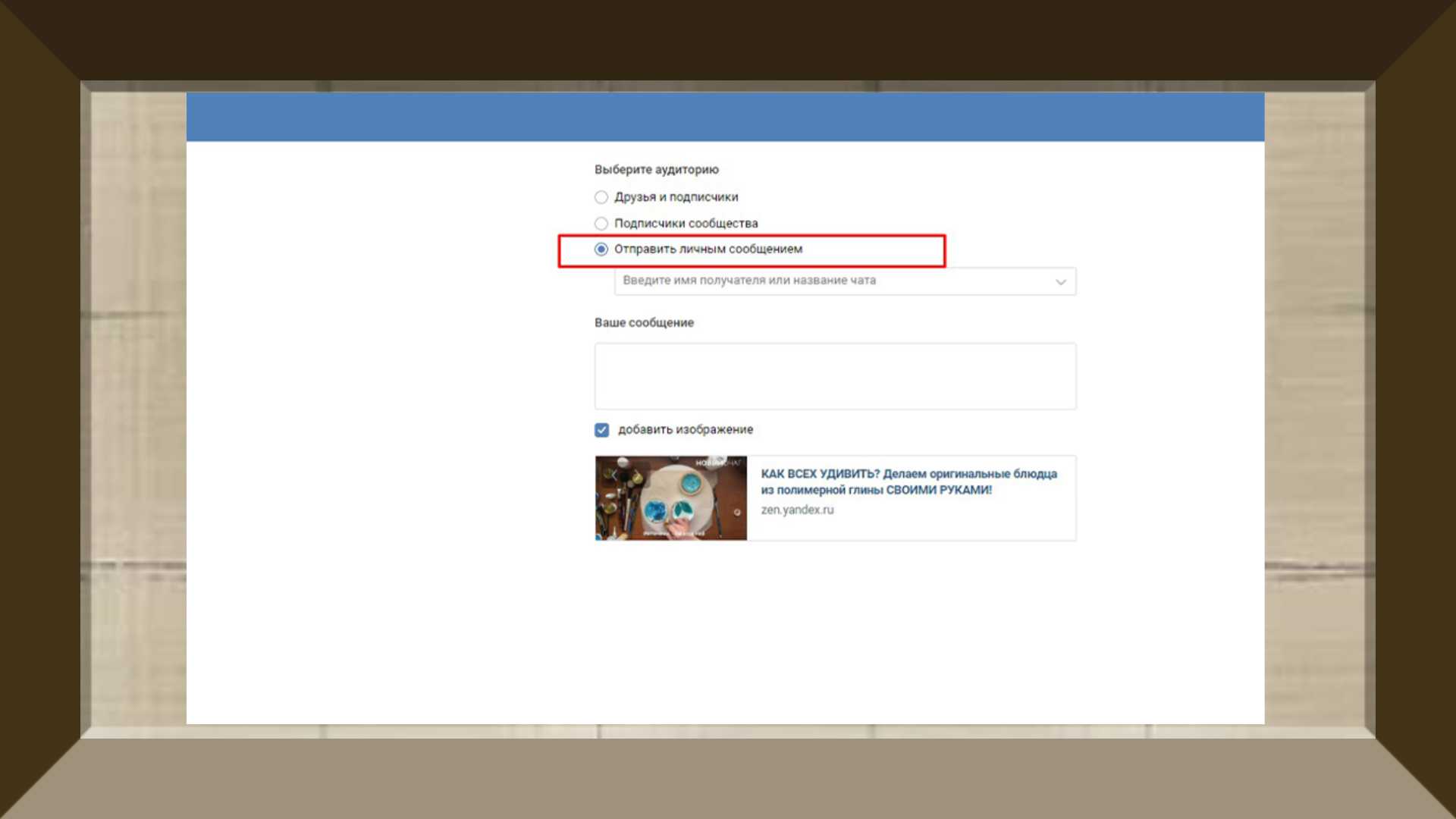Image resolution: width=1456 pixels, height=819 pixels.
Task: Click placeholder text 'Введите имя получателя'
Action: click(748, 281)
